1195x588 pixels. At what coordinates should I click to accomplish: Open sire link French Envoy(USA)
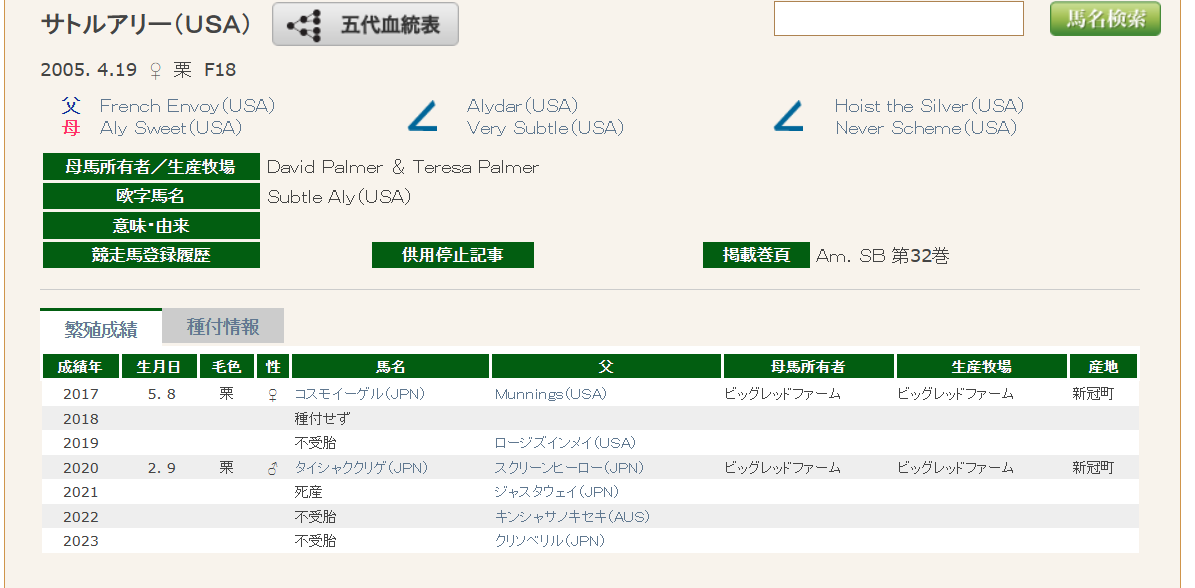point(187,106)
